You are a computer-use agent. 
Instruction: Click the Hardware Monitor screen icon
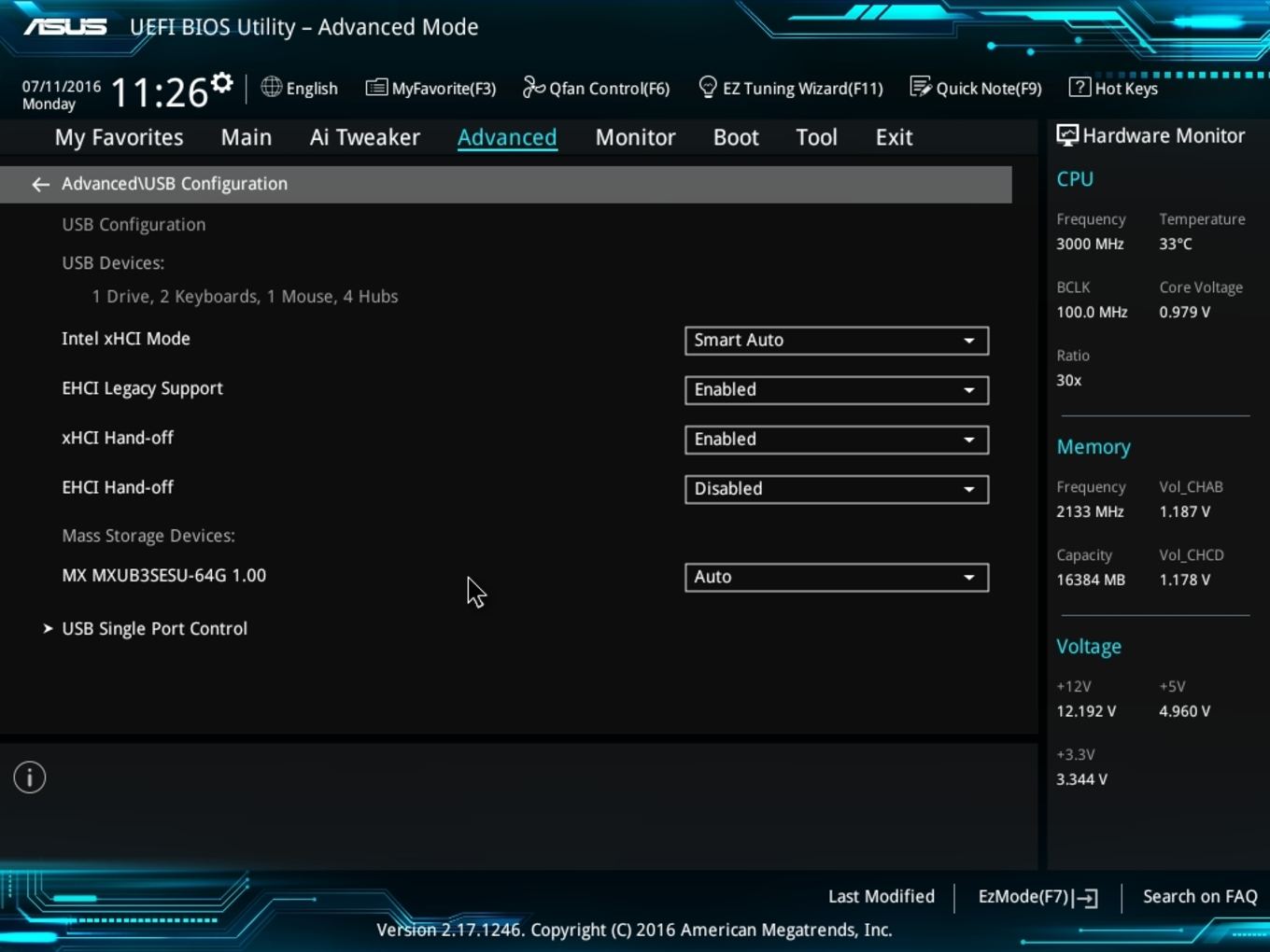pos(1067,135)
